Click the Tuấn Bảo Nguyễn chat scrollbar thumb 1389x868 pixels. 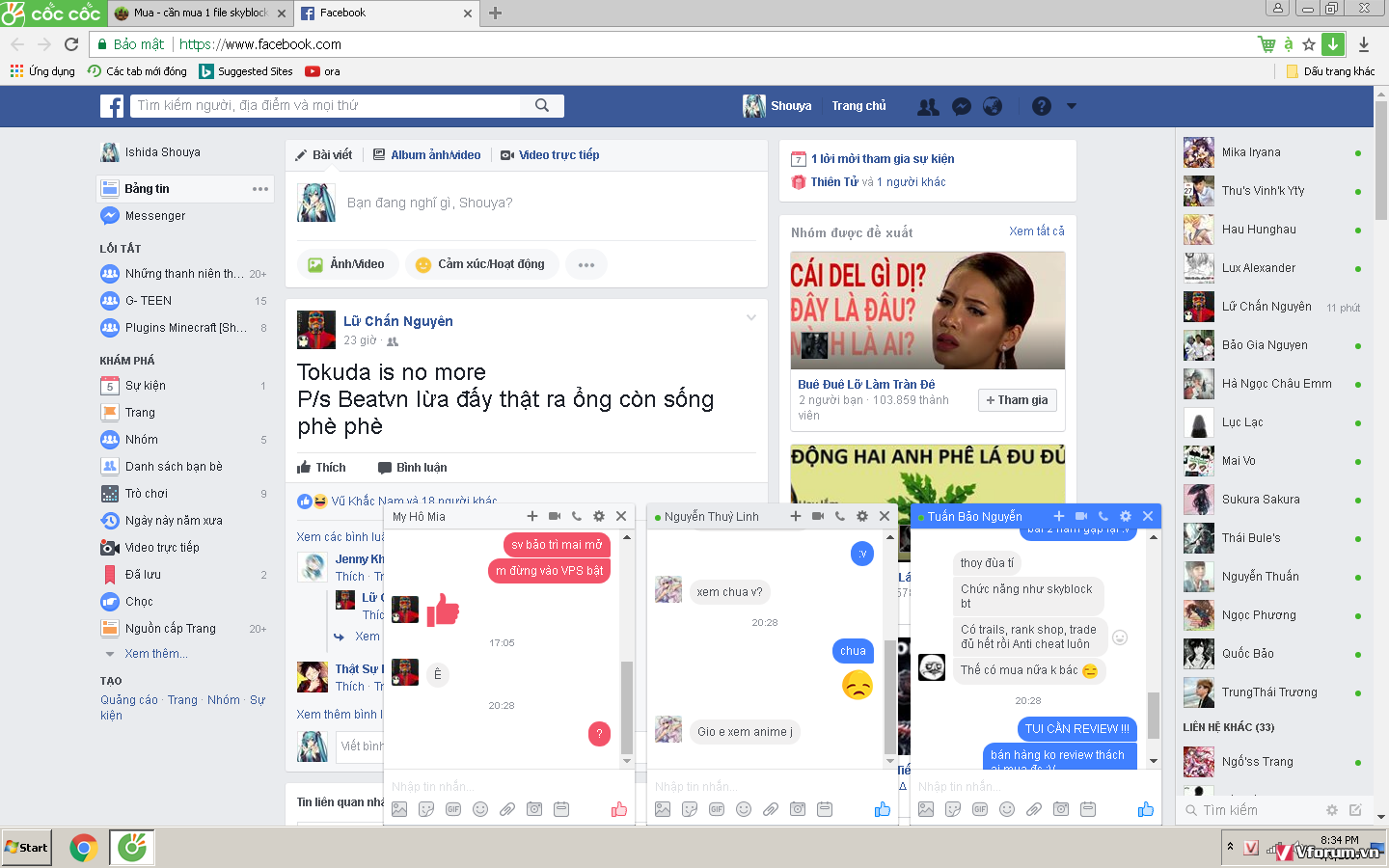click(x=1154, y=716)
